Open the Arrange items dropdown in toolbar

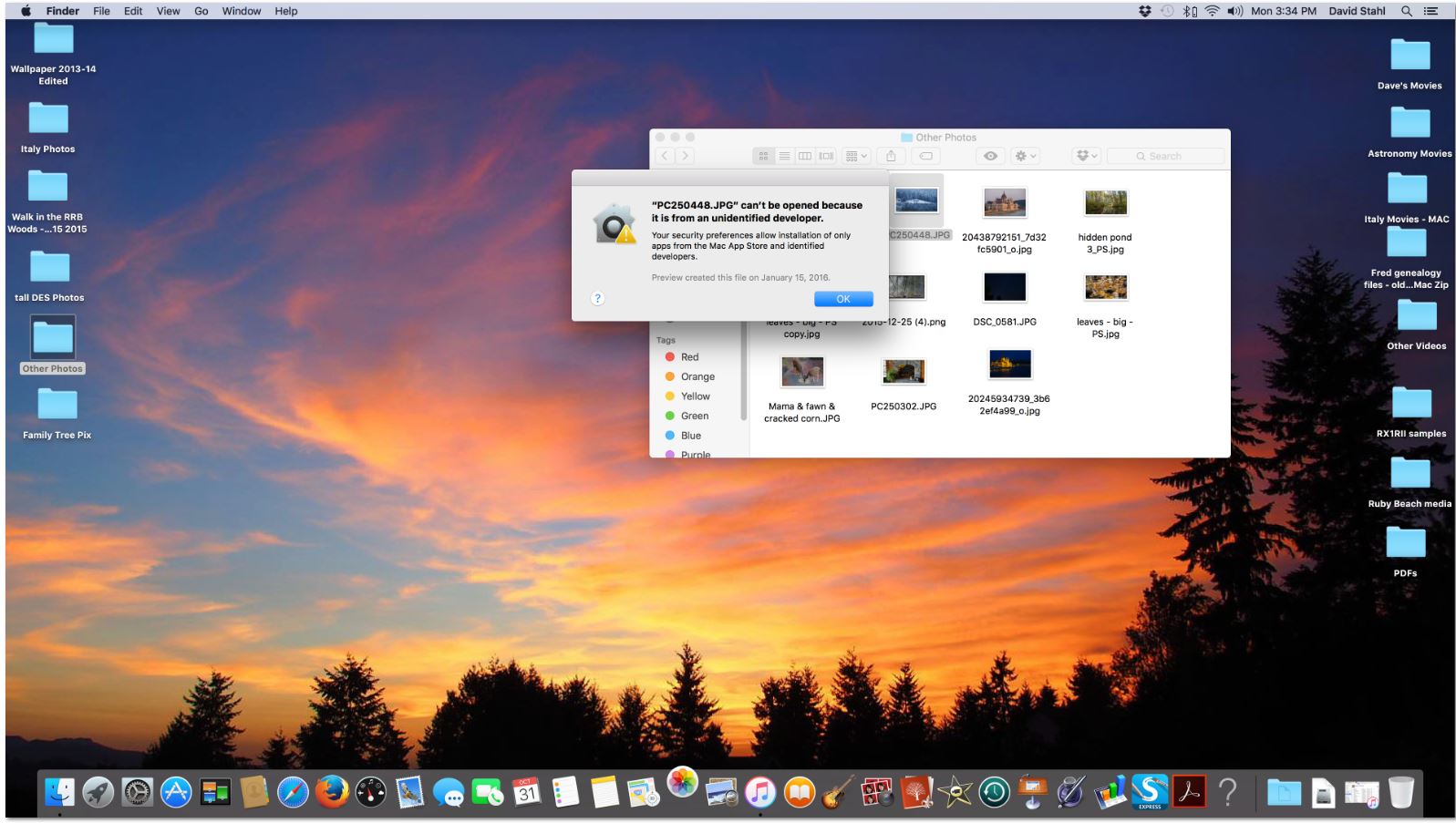[856, 156]
